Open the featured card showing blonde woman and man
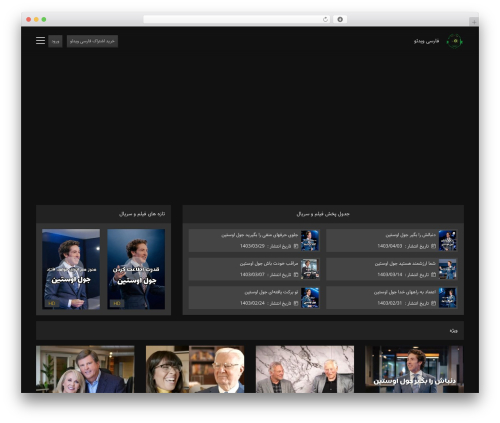Viewport: 500px width, 423px height. 85,369
